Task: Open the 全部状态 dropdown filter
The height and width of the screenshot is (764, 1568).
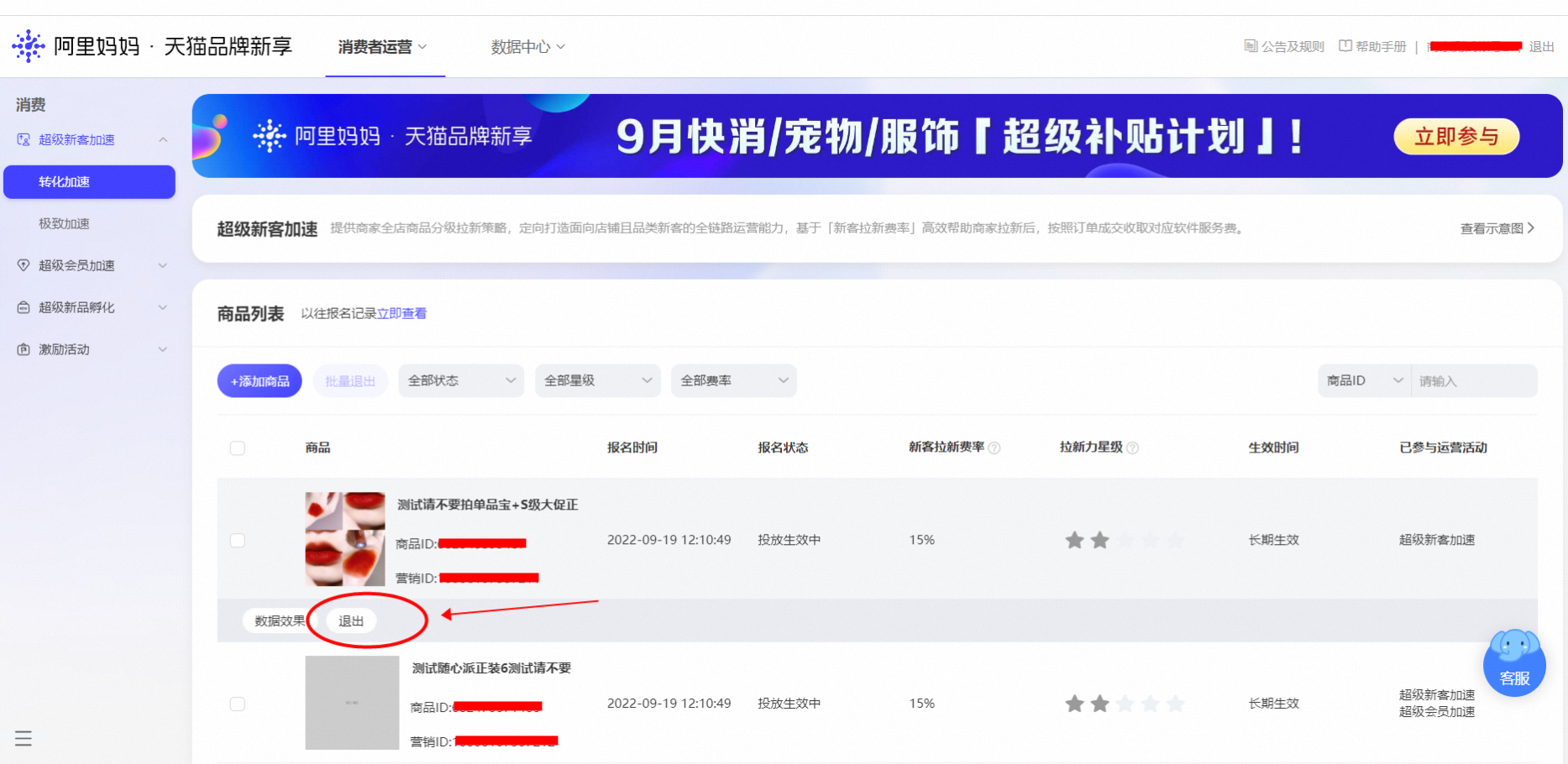Action: [x=461, y=380]
